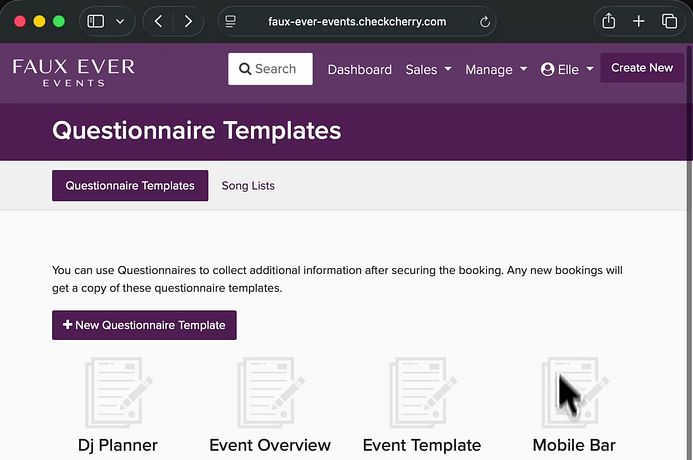This screenshot has height=460, width=693.
Task: Go back with the back arrow
Action: point(159,21)
